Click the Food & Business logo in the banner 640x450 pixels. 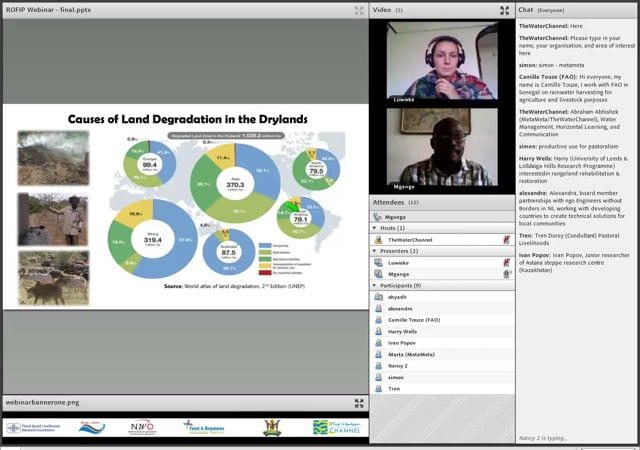204,427
